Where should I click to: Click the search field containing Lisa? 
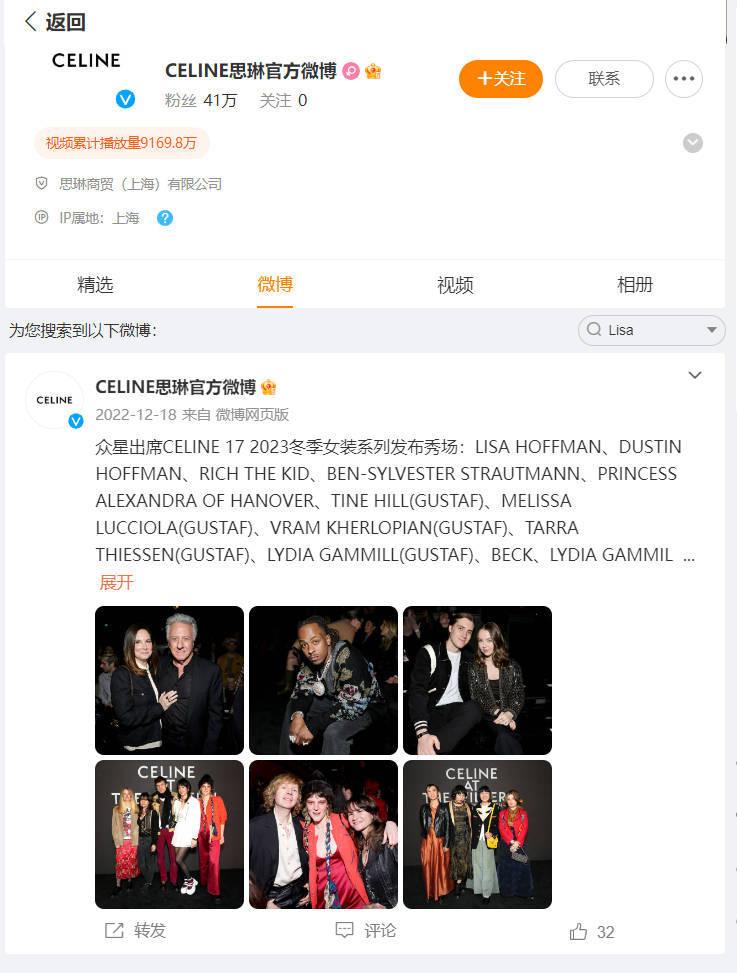coord(651,330)
